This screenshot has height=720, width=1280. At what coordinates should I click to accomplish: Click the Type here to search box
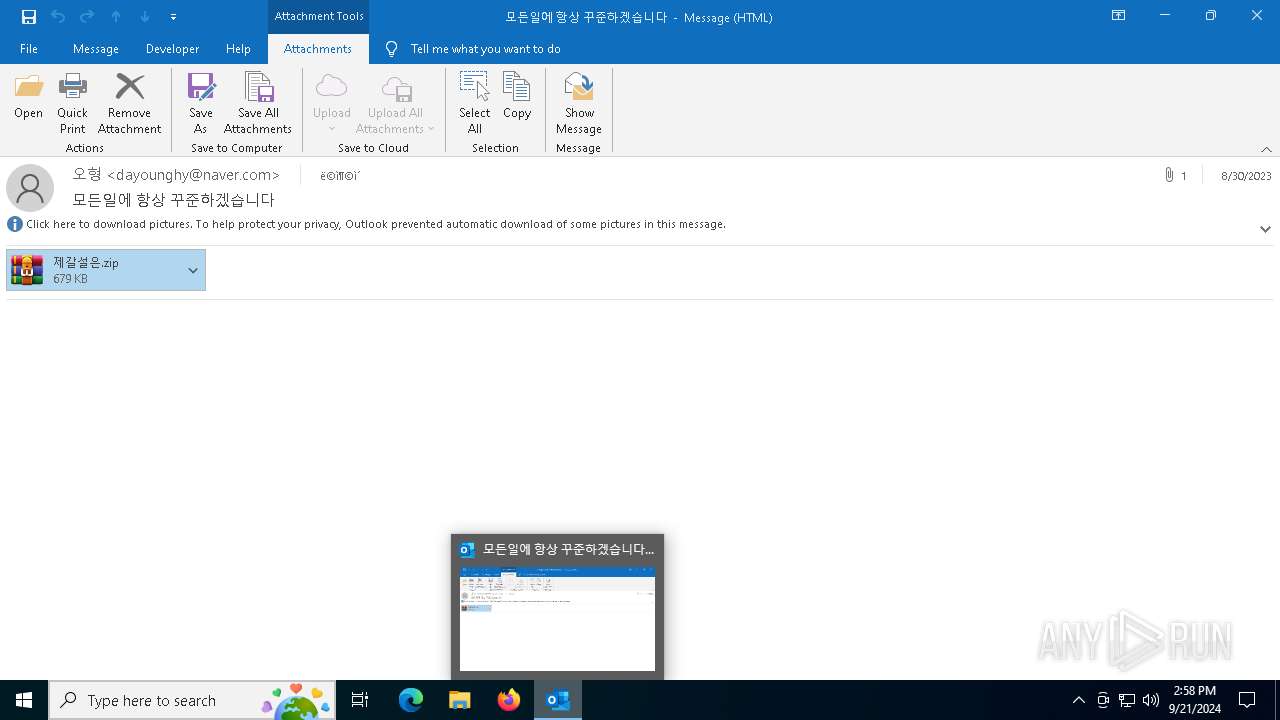coord(192,700)
